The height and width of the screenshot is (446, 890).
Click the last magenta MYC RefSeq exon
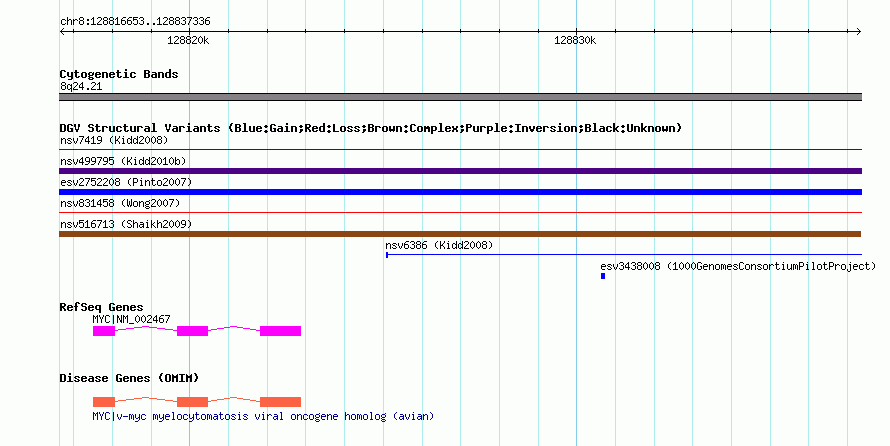click(280, 331)
